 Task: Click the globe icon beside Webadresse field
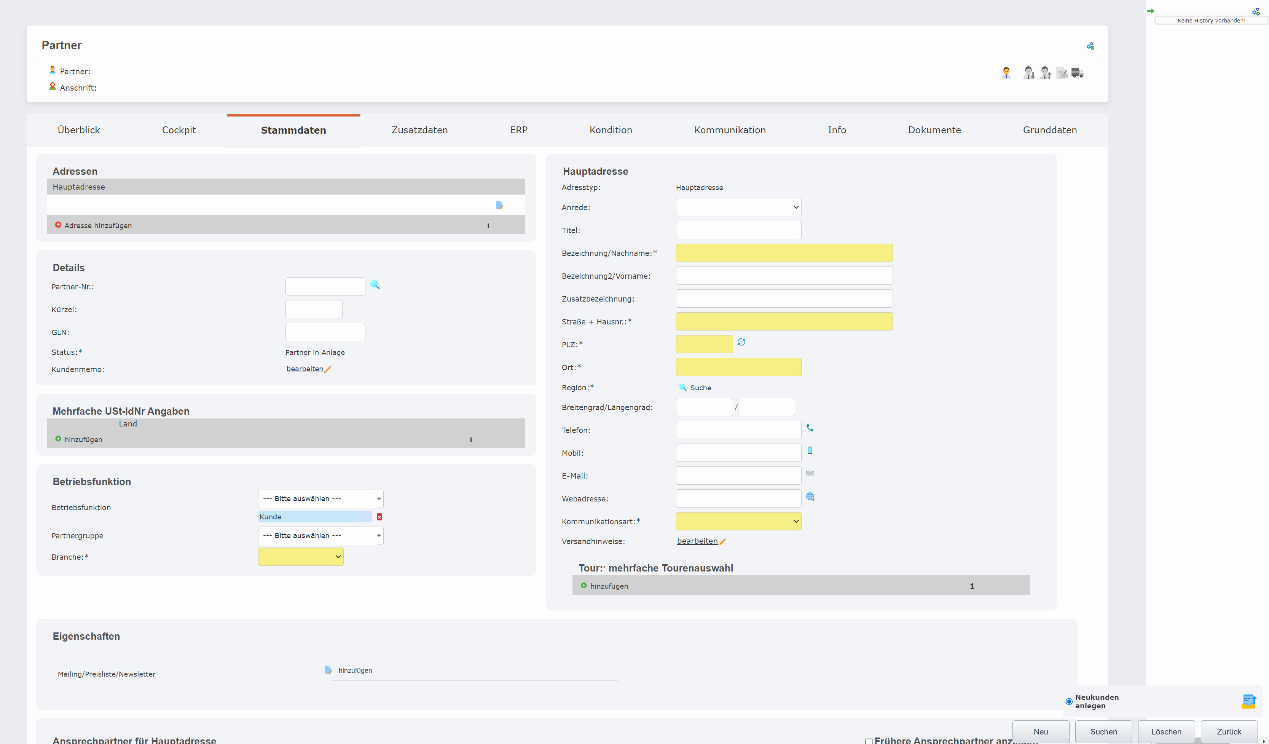click(811, 496)
